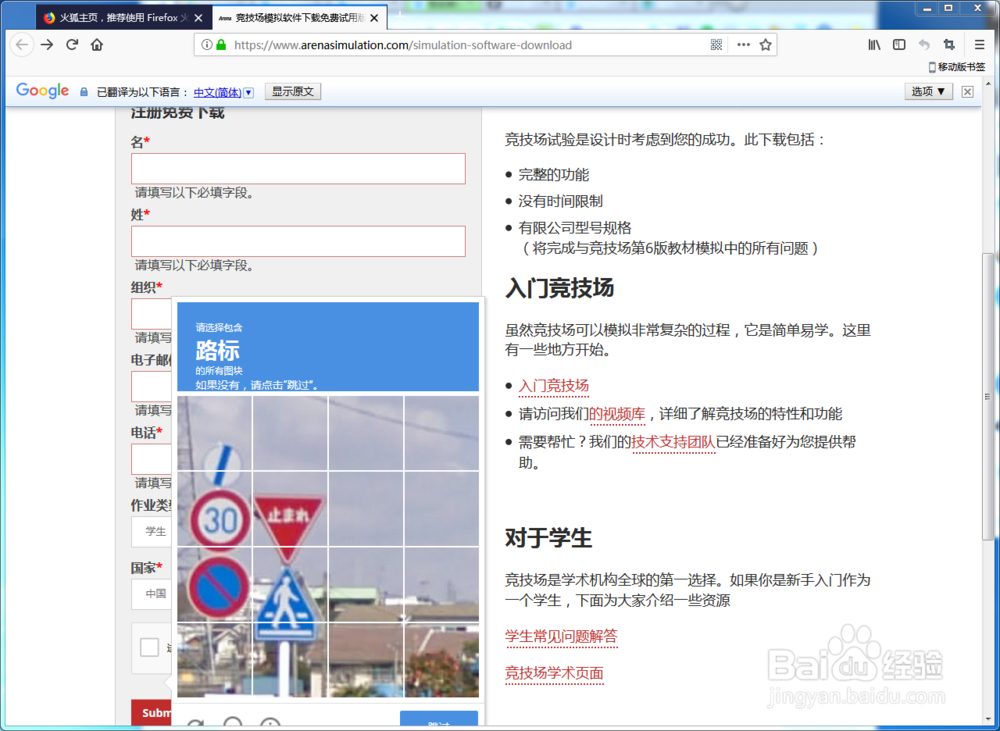The image size is (1000, 731).
Task: Open the 技术支持团队 link
Action: 673,442
